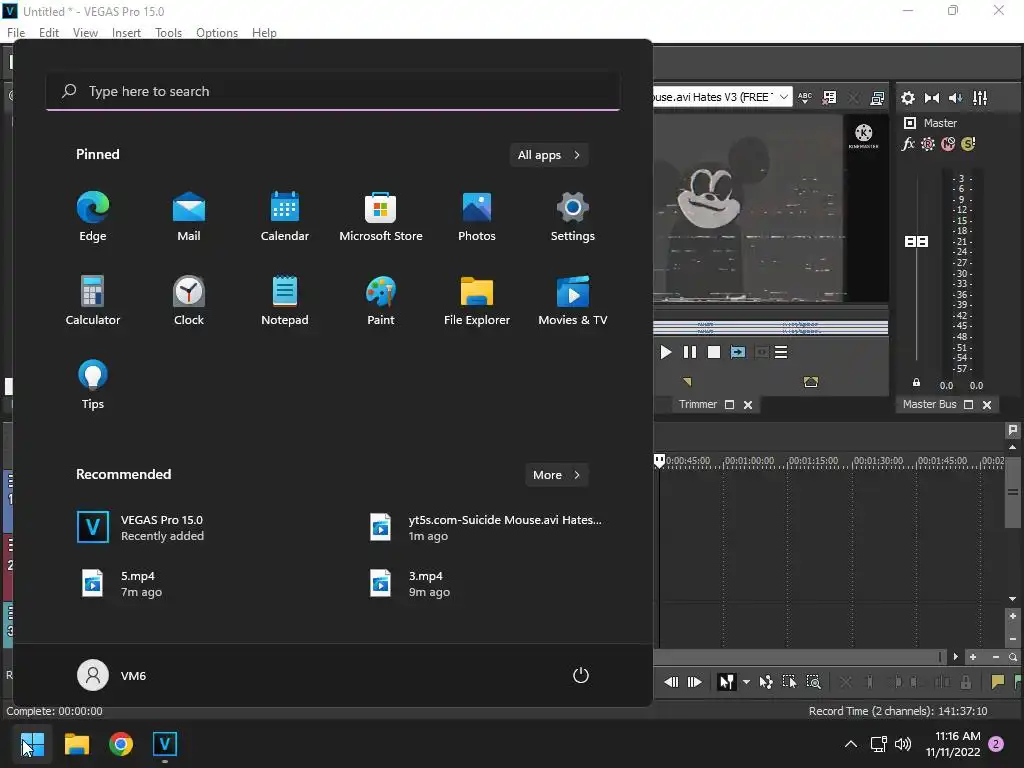Open the Edit menu
This screenshot has width=1024, height=768.
[x=48, y=33]
